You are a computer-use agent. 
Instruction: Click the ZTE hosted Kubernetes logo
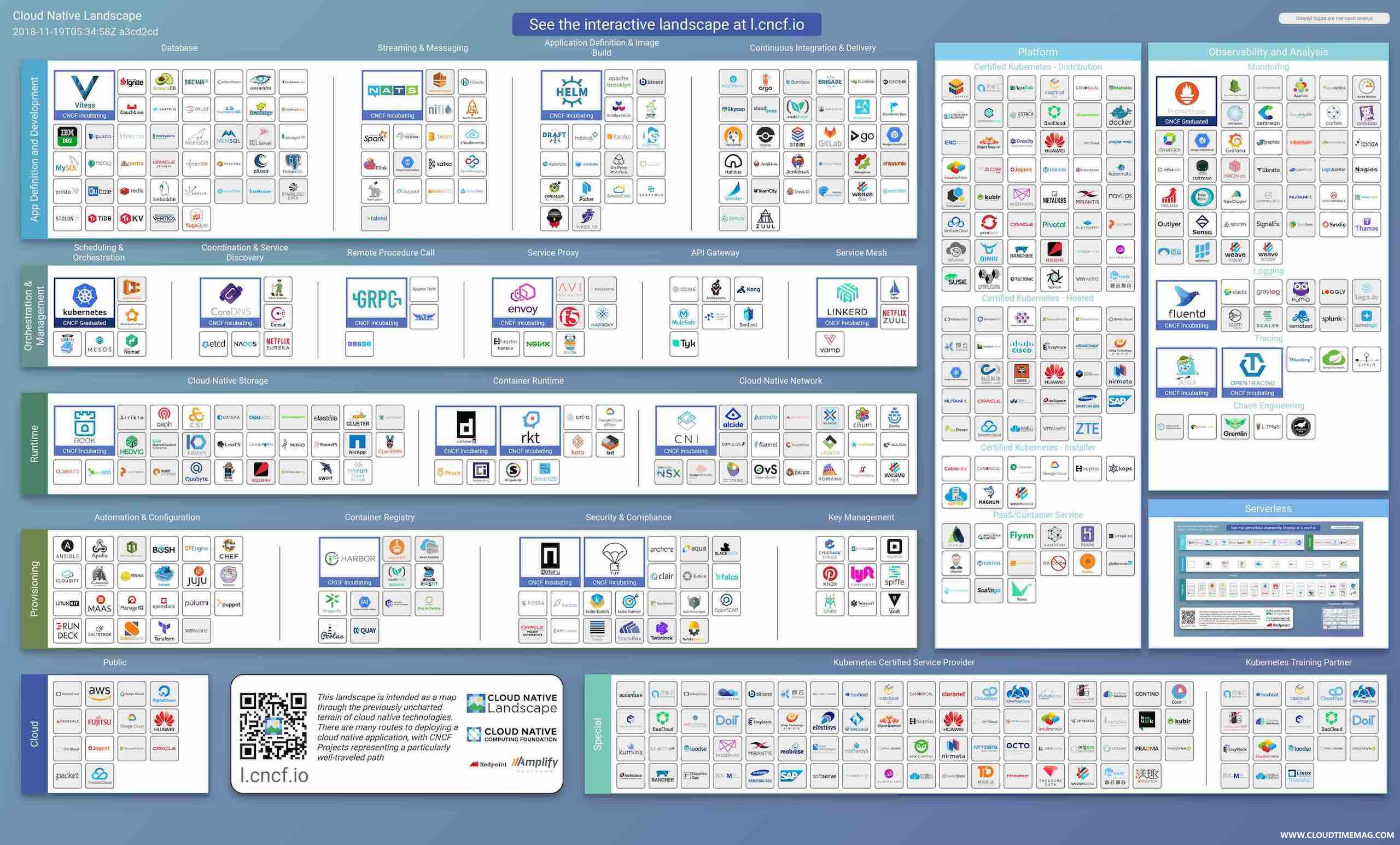point(1088,428)
